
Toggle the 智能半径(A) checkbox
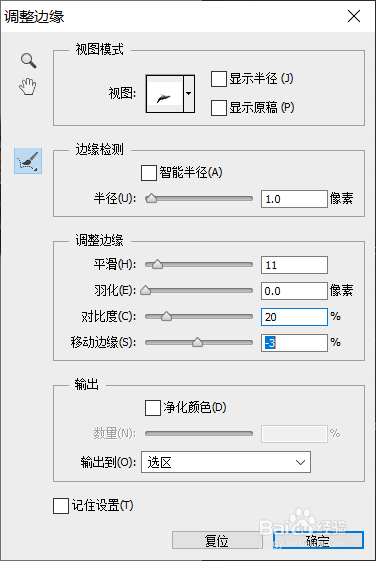149,173
